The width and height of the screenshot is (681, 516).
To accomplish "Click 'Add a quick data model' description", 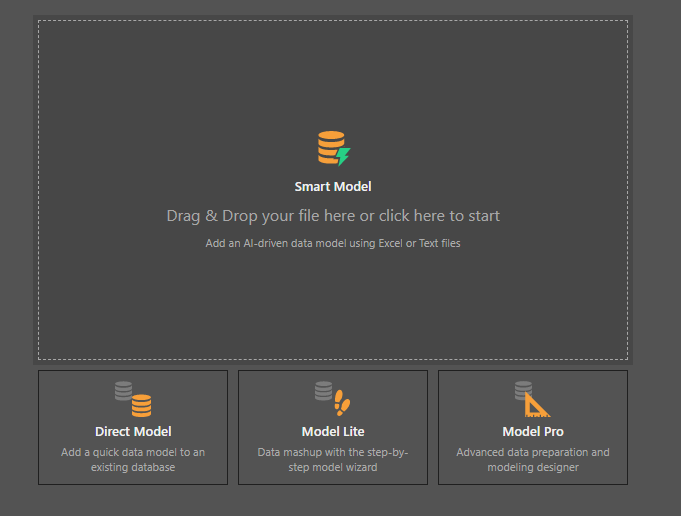I will (133, 460).
